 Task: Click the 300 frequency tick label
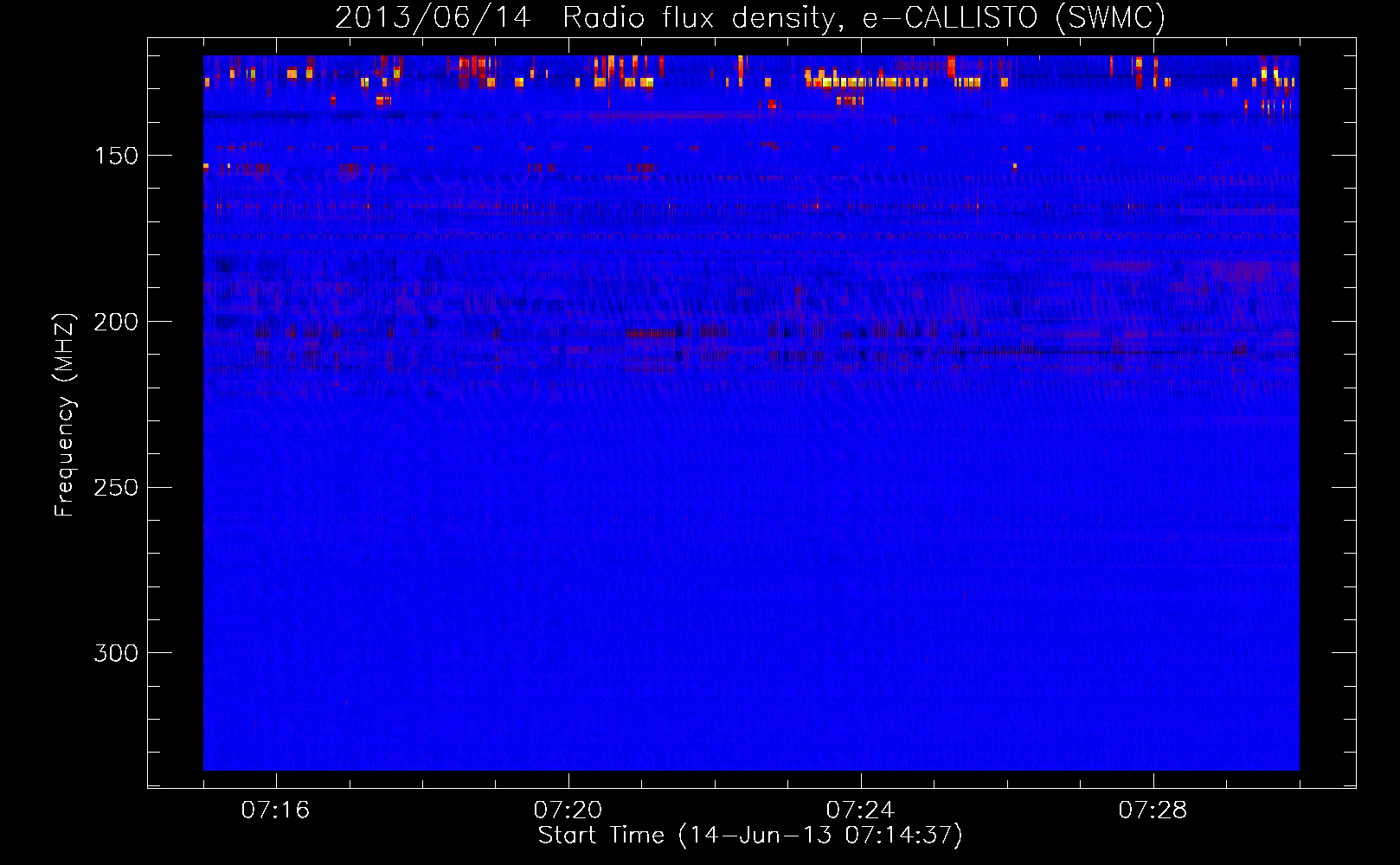coord(116,653)
